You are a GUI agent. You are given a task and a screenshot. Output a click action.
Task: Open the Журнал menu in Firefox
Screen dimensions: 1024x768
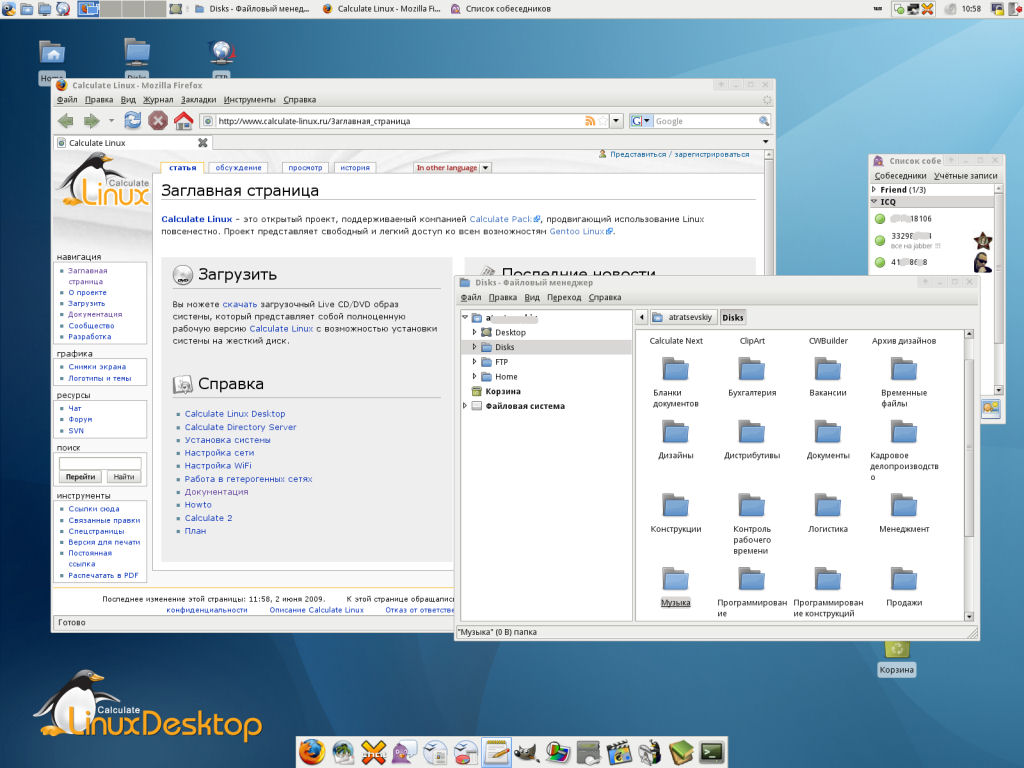tap(157, 100)
